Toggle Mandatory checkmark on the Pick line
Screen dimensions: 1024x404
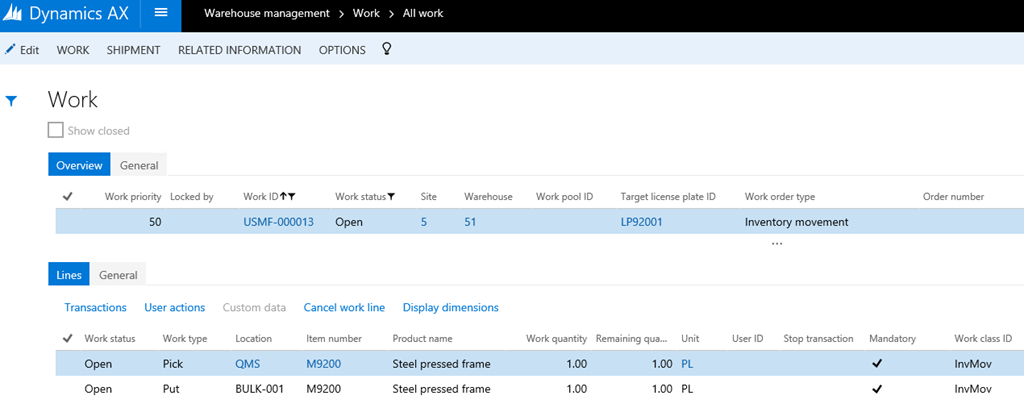tap(877, 364)
